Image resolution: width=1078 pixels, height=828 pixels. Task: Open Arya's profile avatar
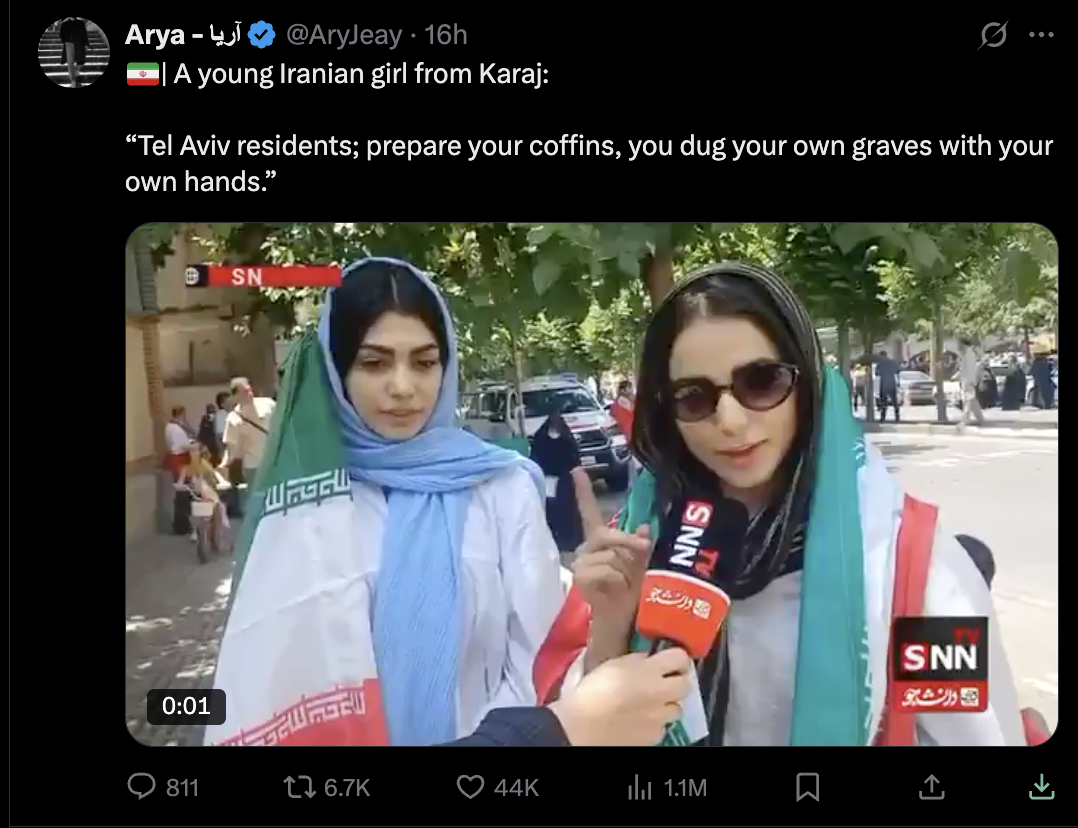74,52
